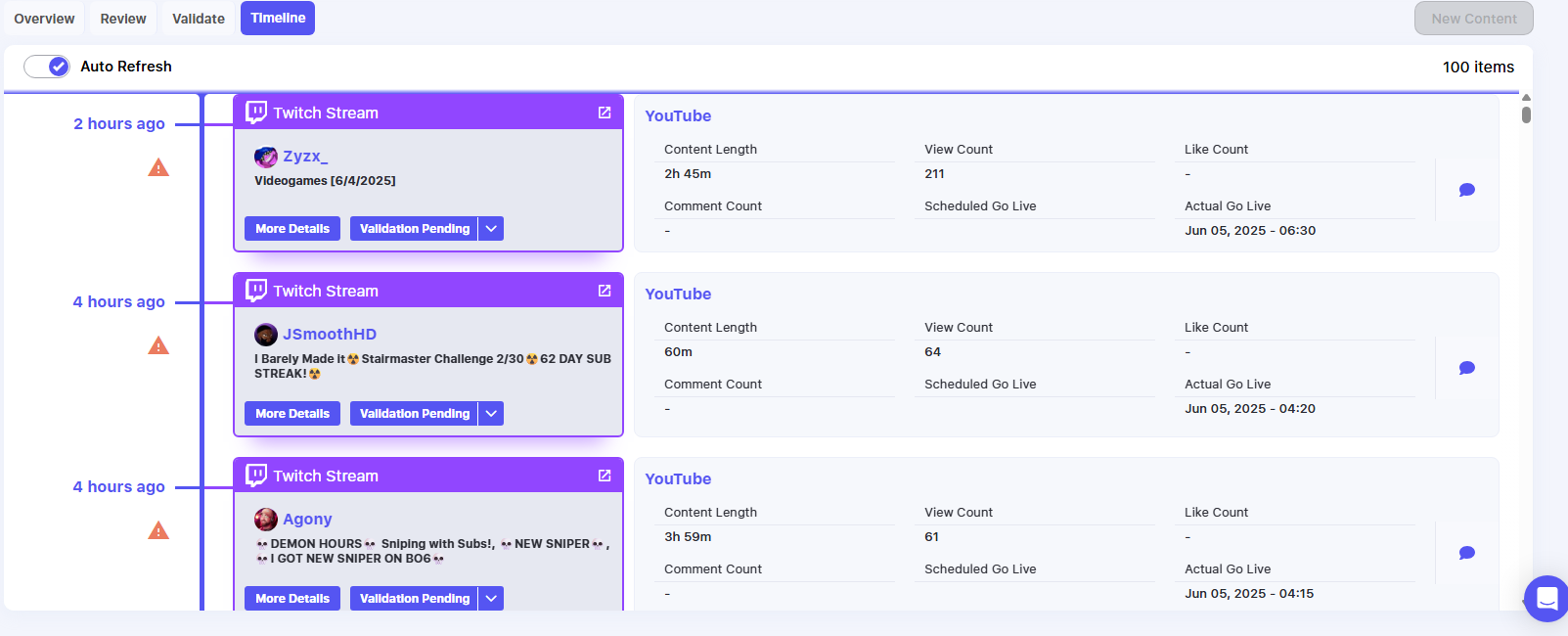Image resolution: width=1568 pixels, height=636 pixels.
Task: Open Zyzx_ channel link
Action: [x=305, y=157]
